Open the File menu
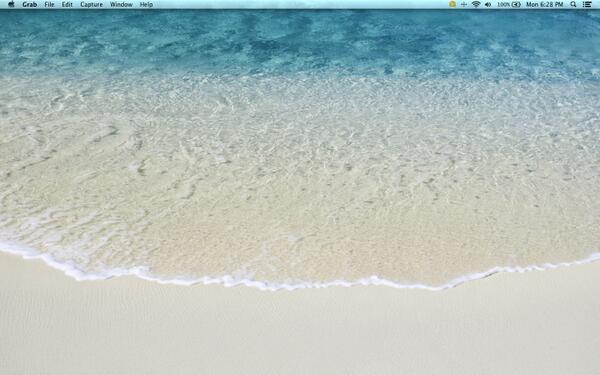The height and width of the screenshot is (375, 600). click(x=49, y=5)
